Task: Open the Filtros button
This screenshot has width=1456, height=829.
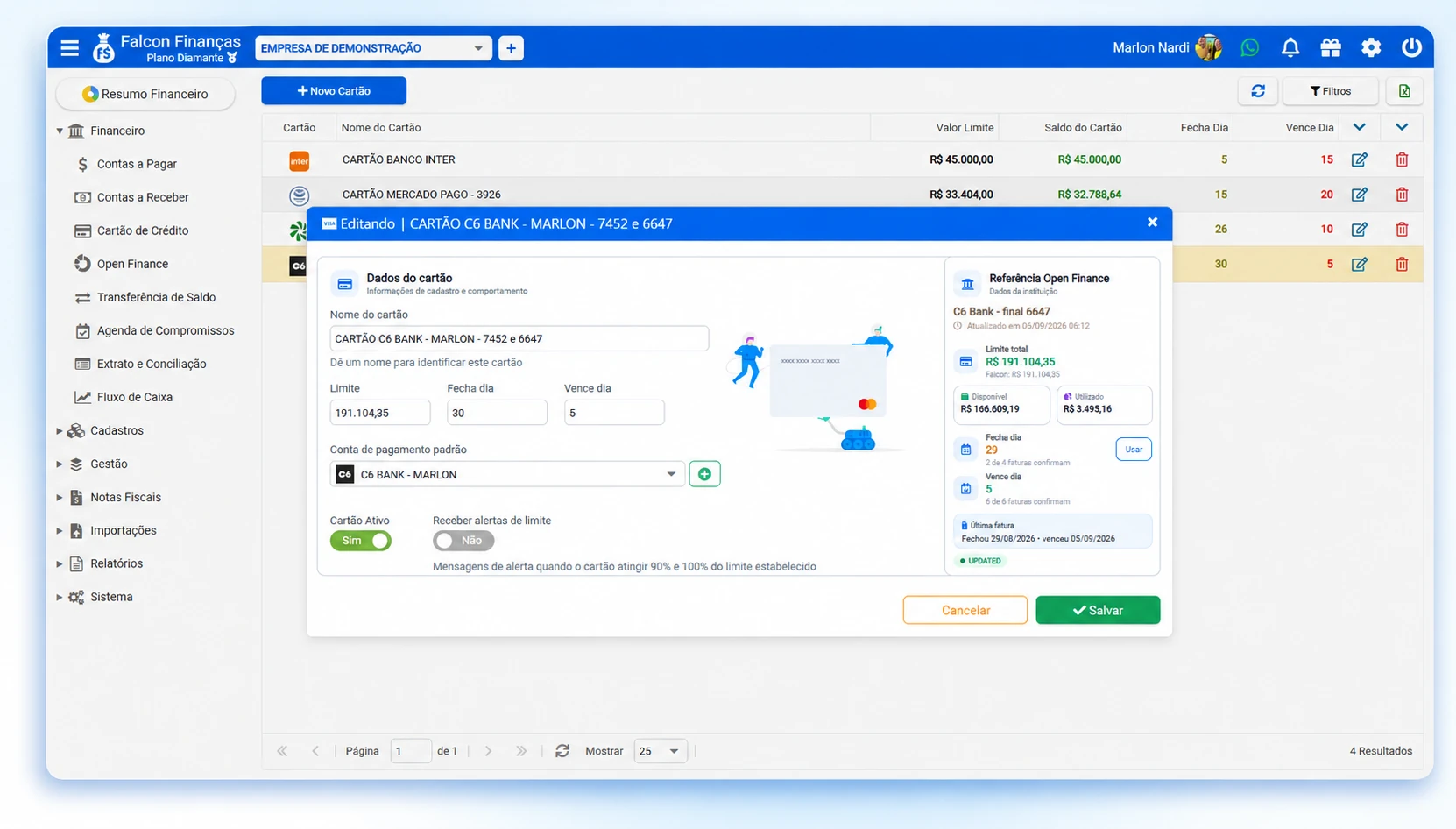Action: pos(1331,91)
